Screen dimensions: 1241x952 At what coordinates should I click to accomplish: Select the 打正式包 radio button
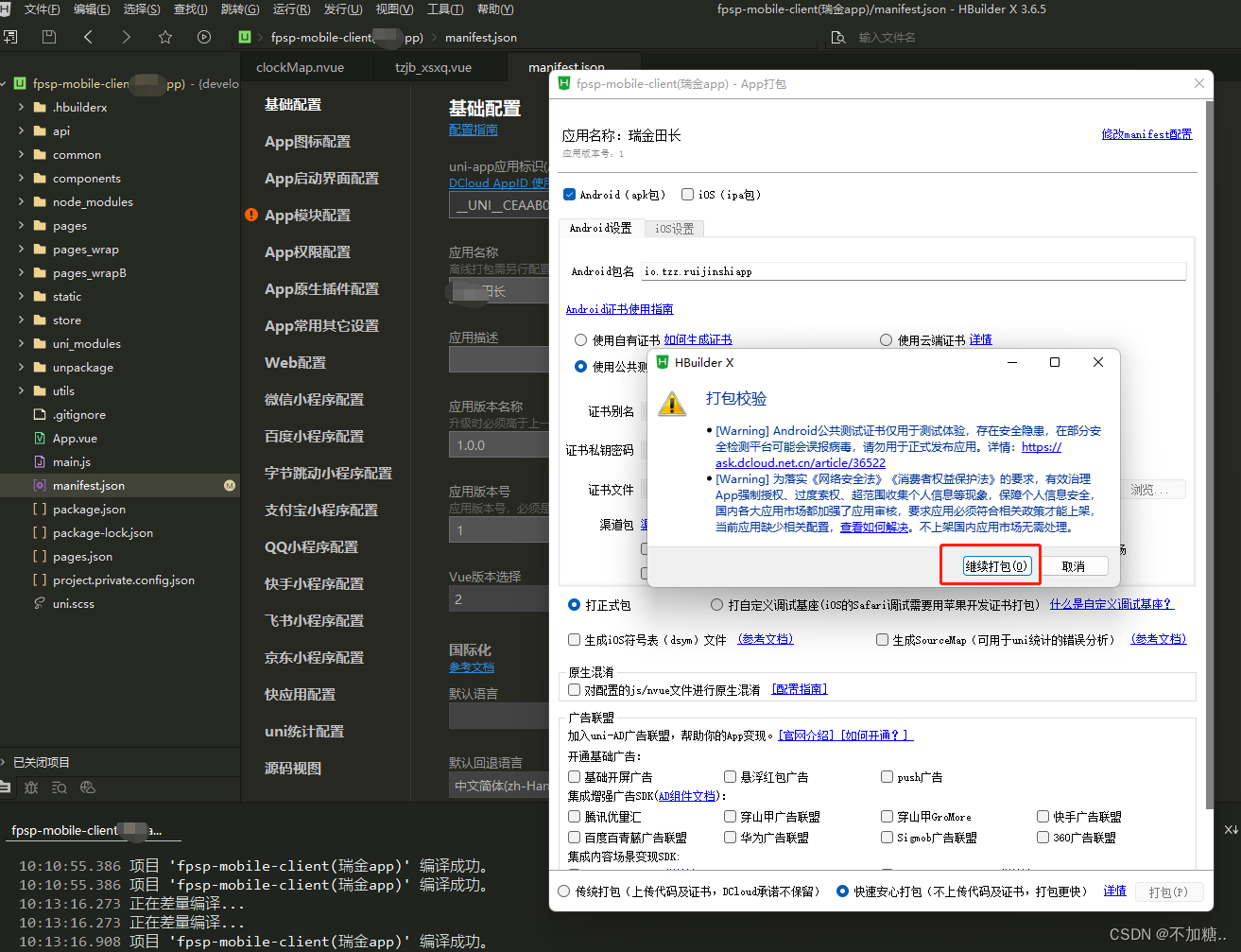pyautogui.click(x=574, y=604)
